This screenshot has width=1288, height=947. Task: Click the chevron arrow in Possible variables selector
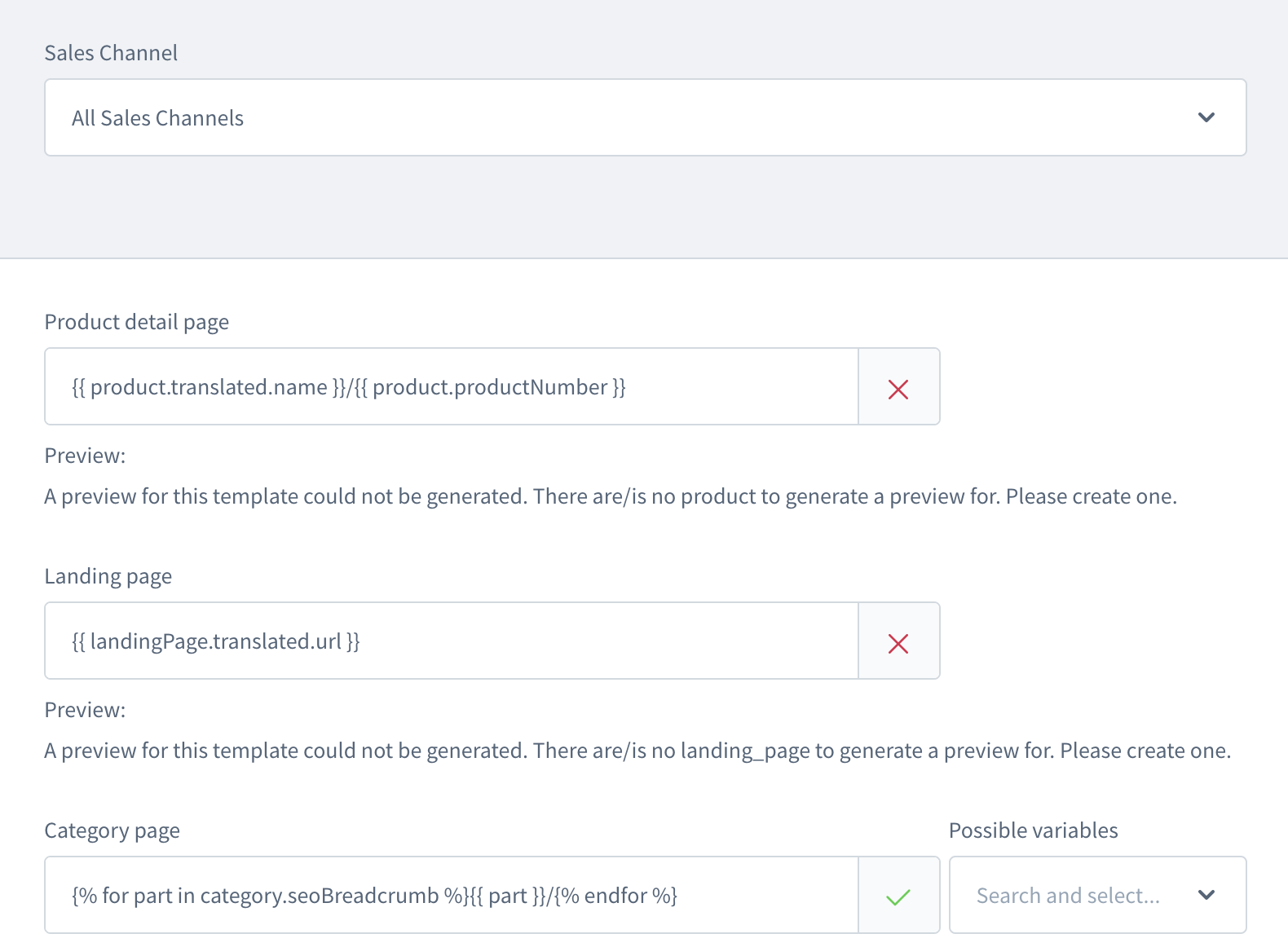pyautogui.click(x=1206, y=895)
